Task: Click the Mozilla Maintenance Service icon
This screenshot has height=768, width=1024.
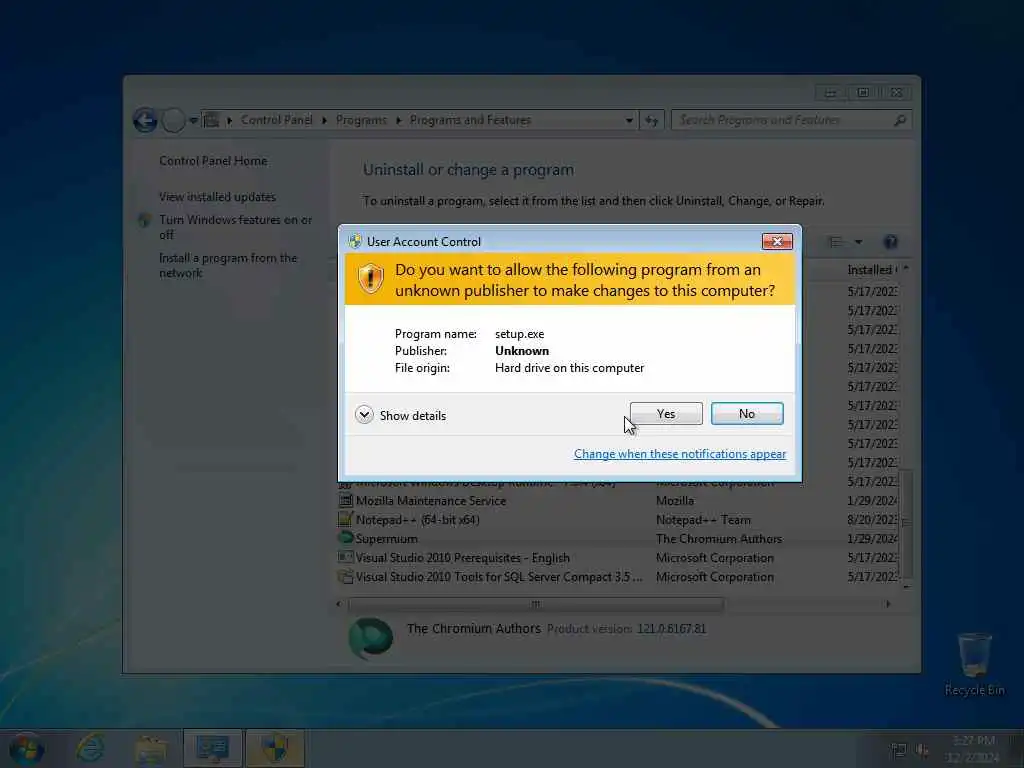Action: 345,501
